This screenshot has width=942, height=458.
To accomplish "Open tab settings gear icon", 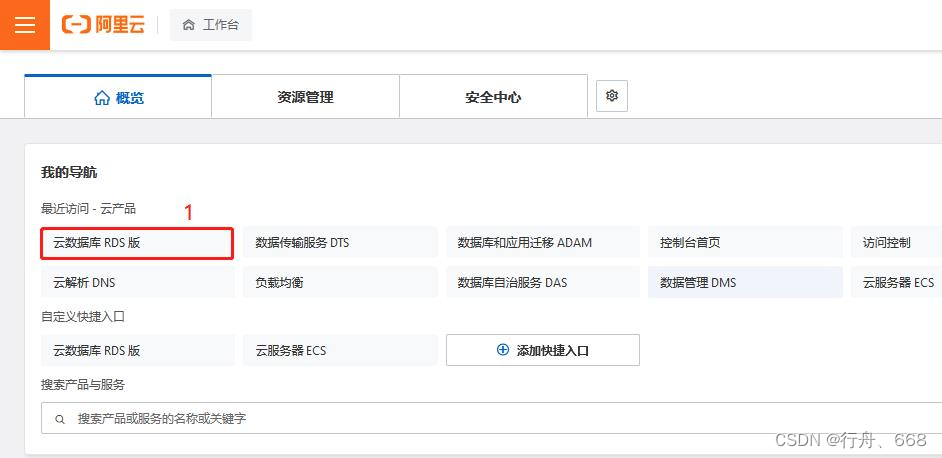I will point(612,96).
